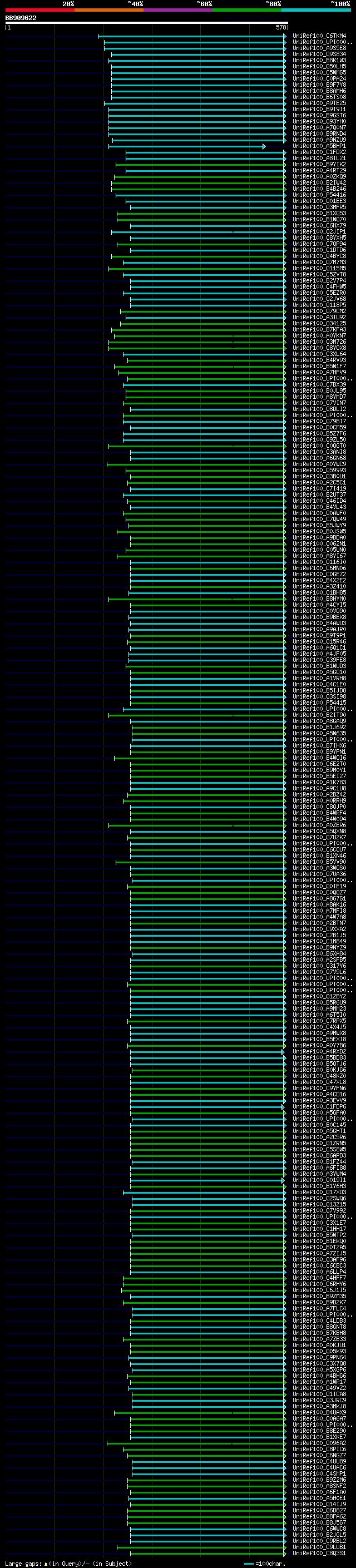Open hit UniRef100_C6HX79
Screen dimensions: 356x1568
pos(319,225)
